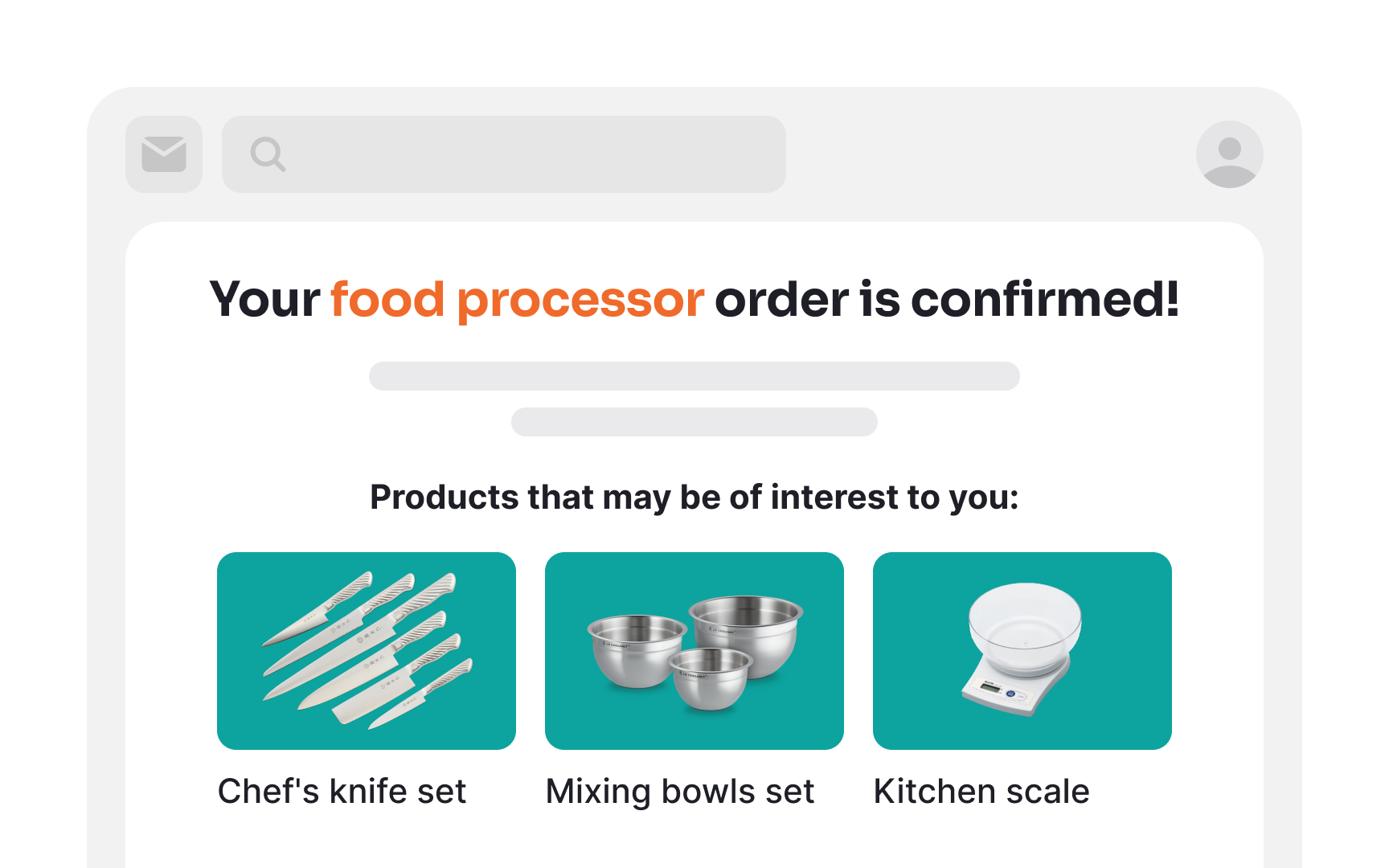The width and height of the screenshot is (1389, 868).
Task: Open the Kitchen scale product image
Action: click(x=1022, y=651)
